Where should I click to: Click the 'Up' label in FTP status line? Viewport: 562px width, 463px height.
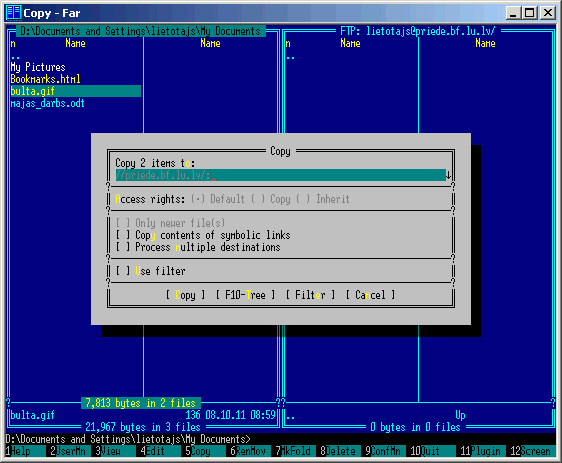coord(460,415)
